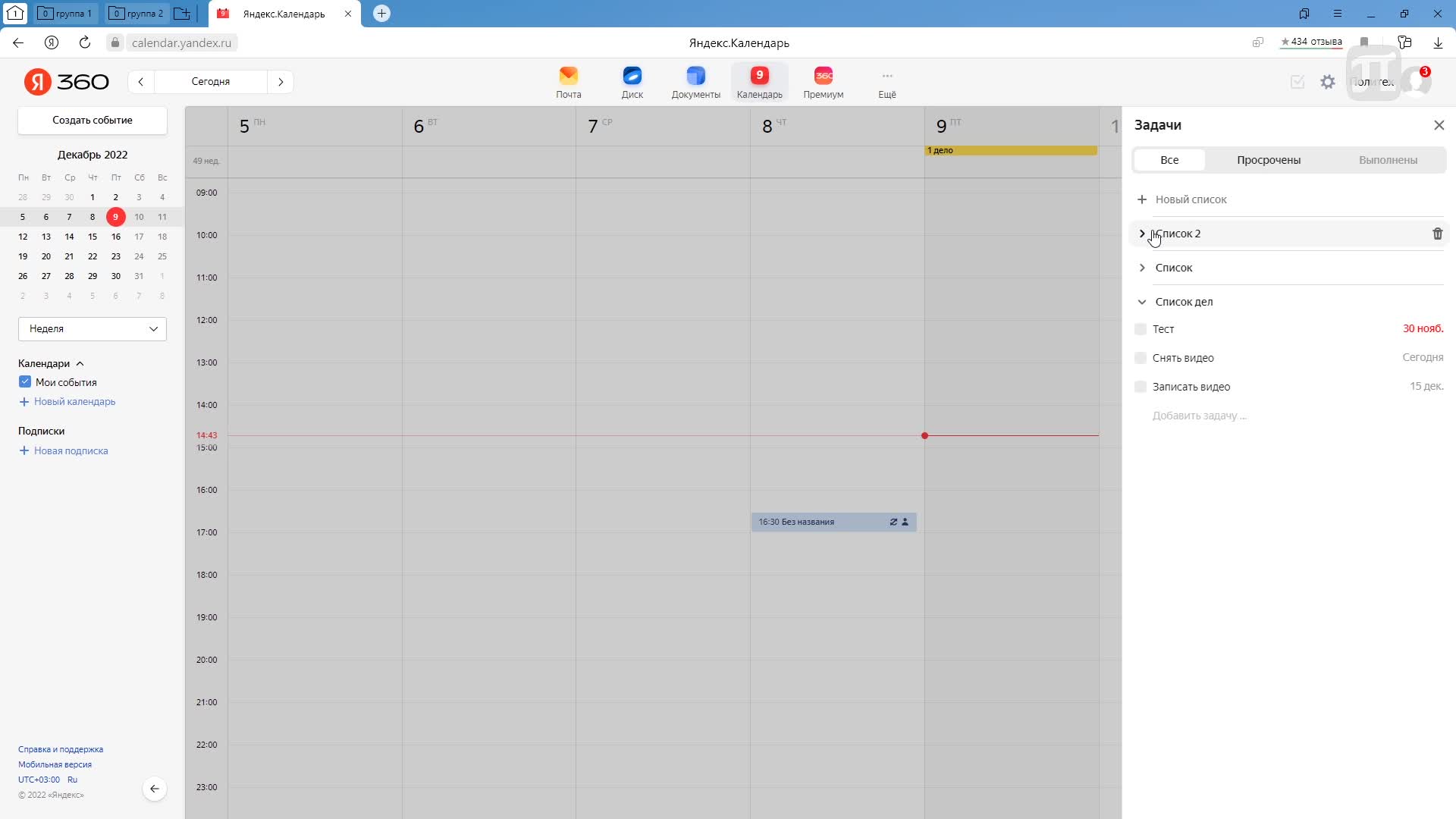Add a Новый календарь
This screenshot has height=819, width=1456.
(x=67, y=402)
